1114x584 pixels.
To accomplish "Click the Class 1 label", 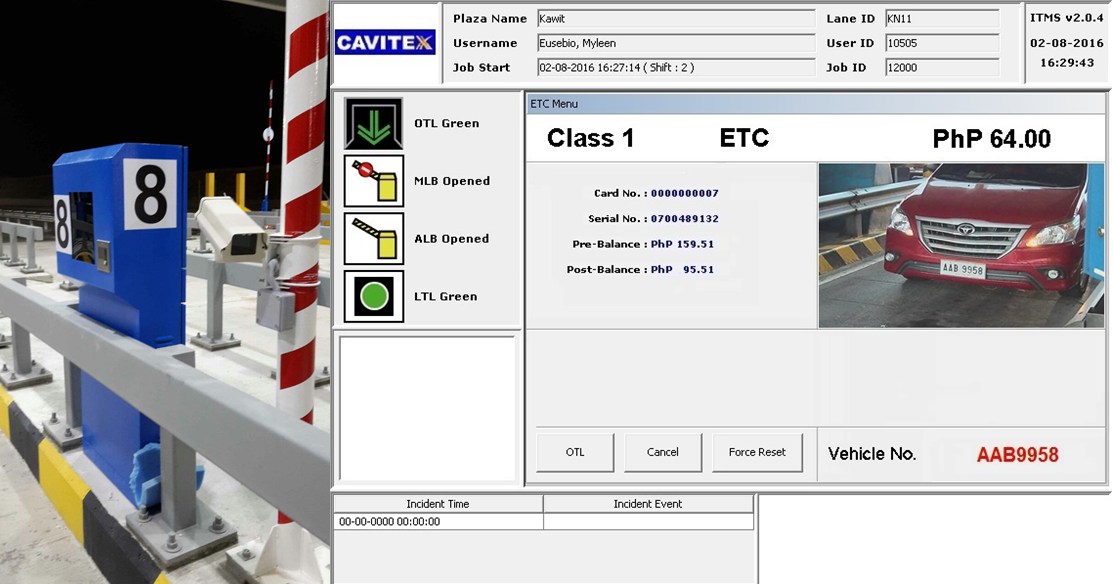I will pyautogui.click(x=590, y=138).
